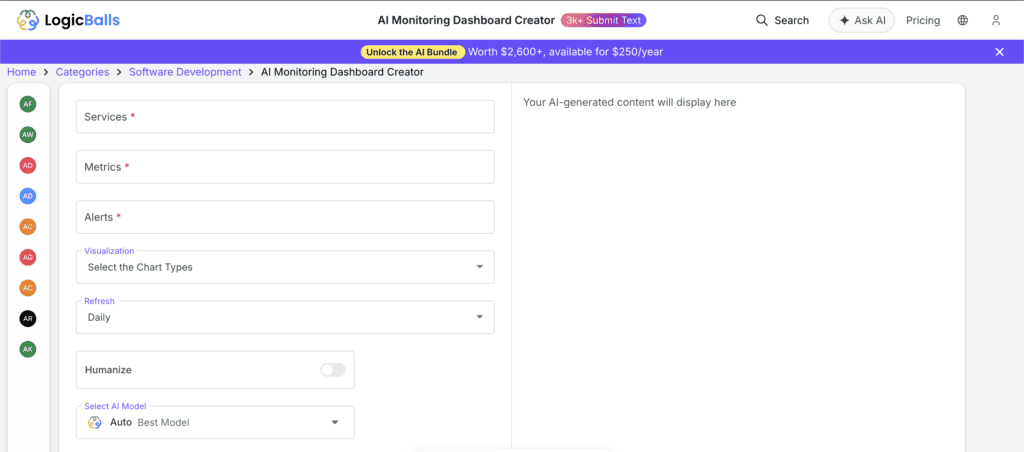The image size is (1024, 452).
Task: Select the red AG sidebar avatar
Action: coord(28,257)
